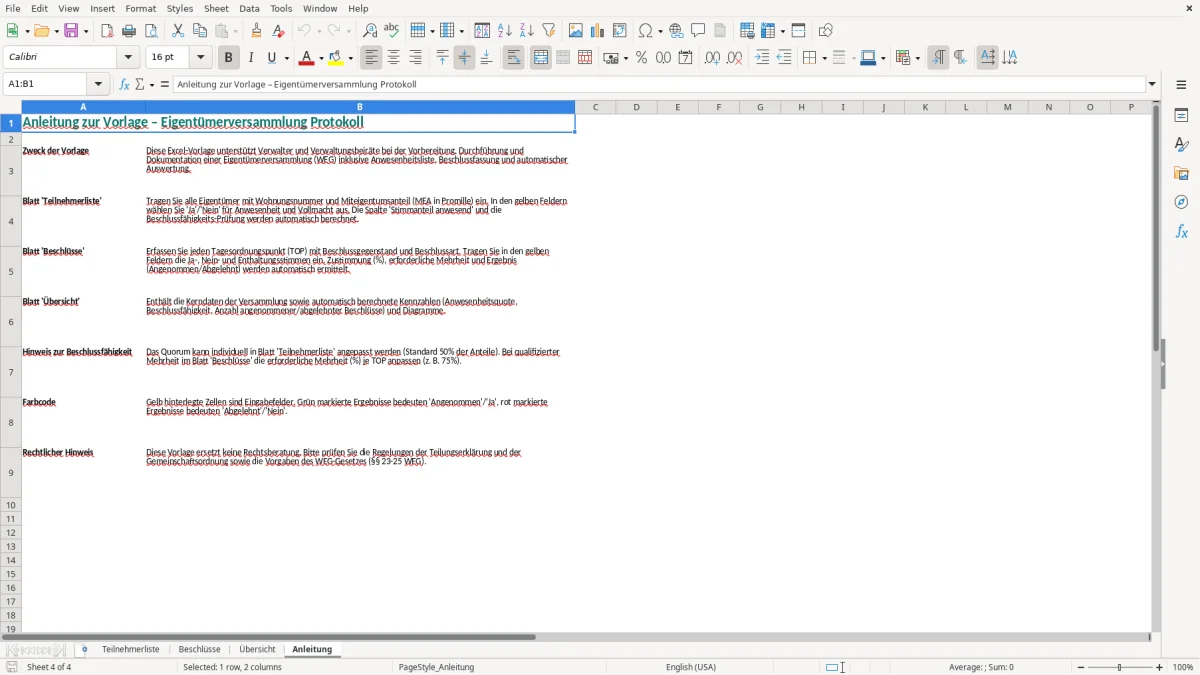The image size is (1200, 675).
Task: Select row 5 header
Action: [x=11, y=271]
